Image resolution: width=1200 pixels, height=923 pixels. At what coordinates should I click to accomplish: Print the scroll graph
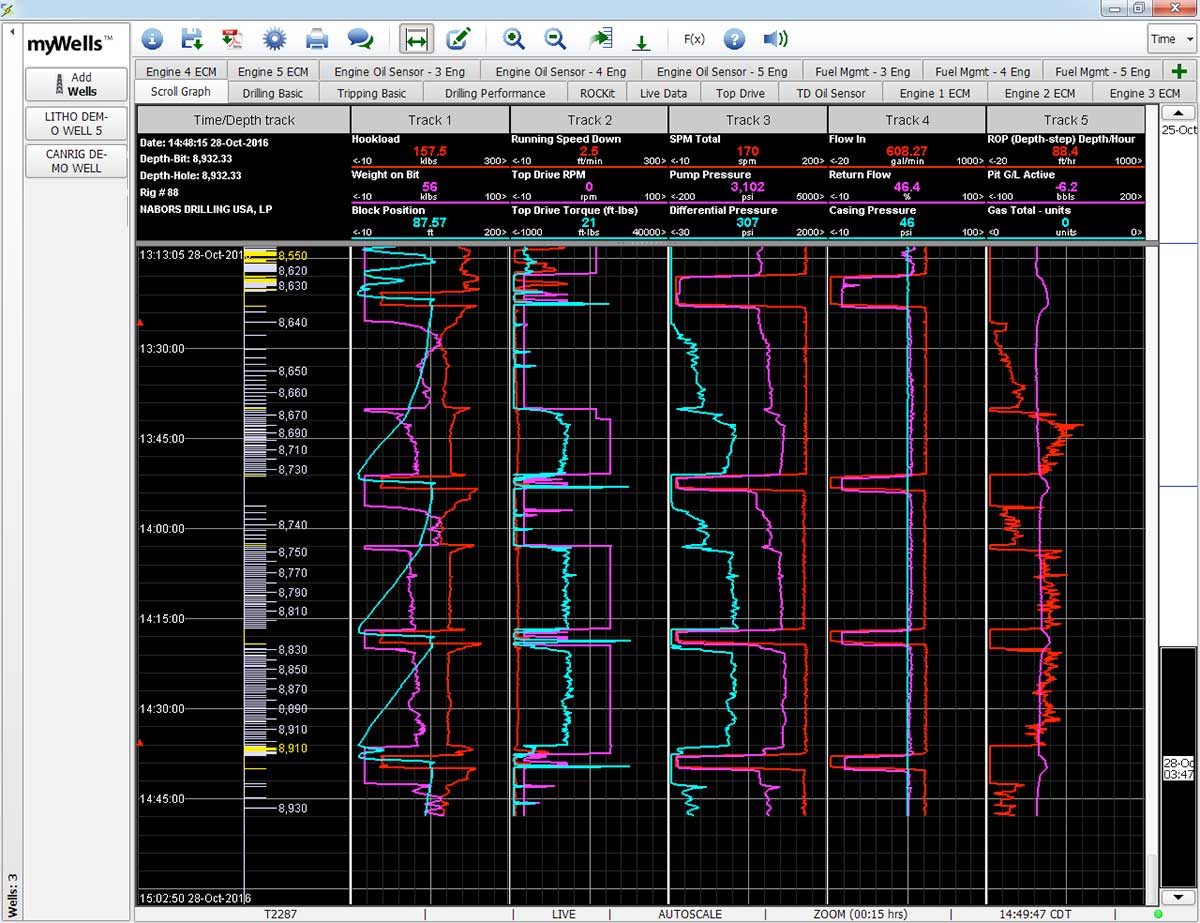click(x=317, y=39)
